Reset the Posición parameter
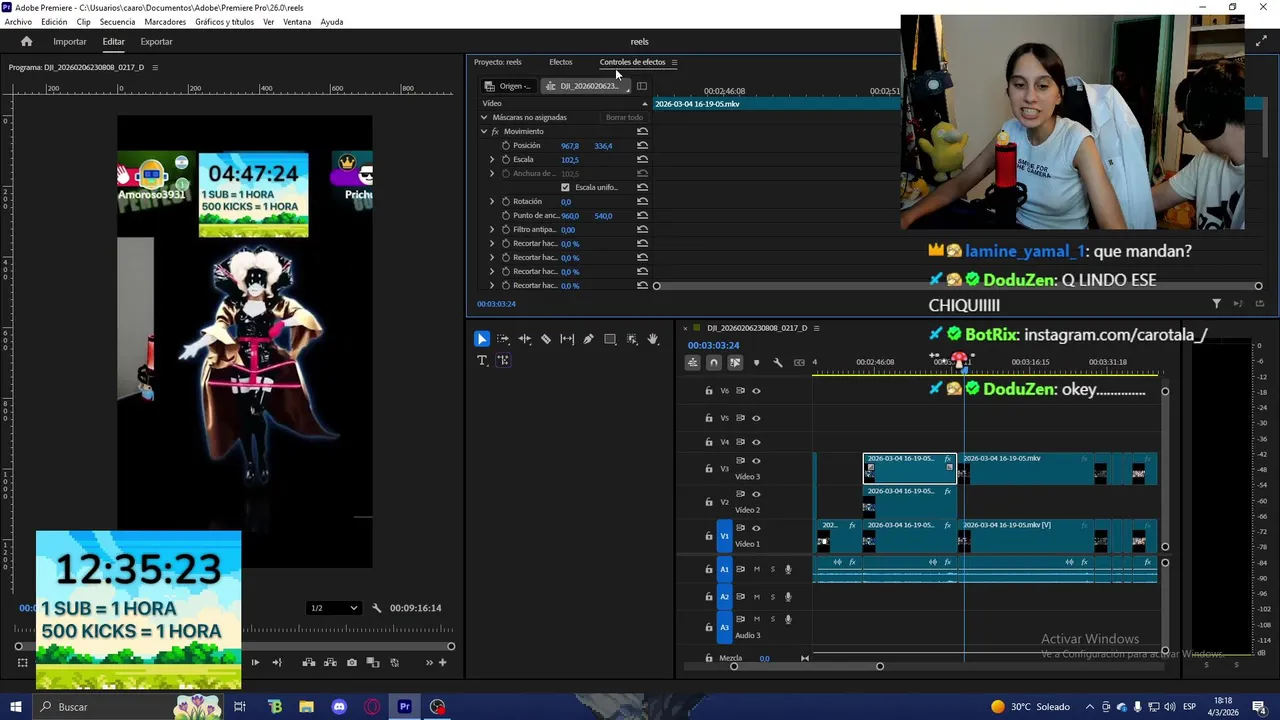Viewport: 1280px width, 720px height. point(642,145)
